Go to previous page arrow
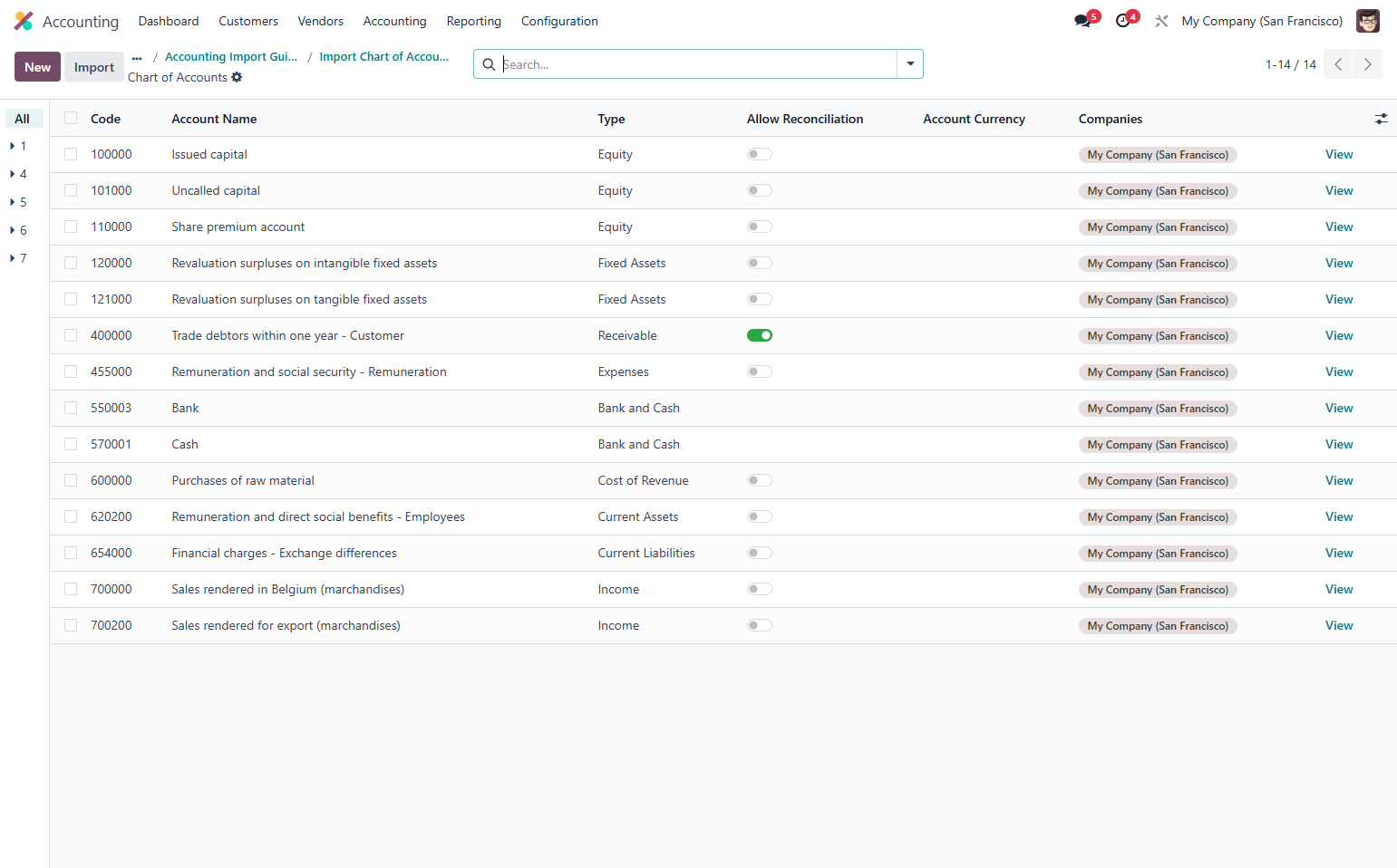1397x868 pixels. click(x=1338, y=64)
